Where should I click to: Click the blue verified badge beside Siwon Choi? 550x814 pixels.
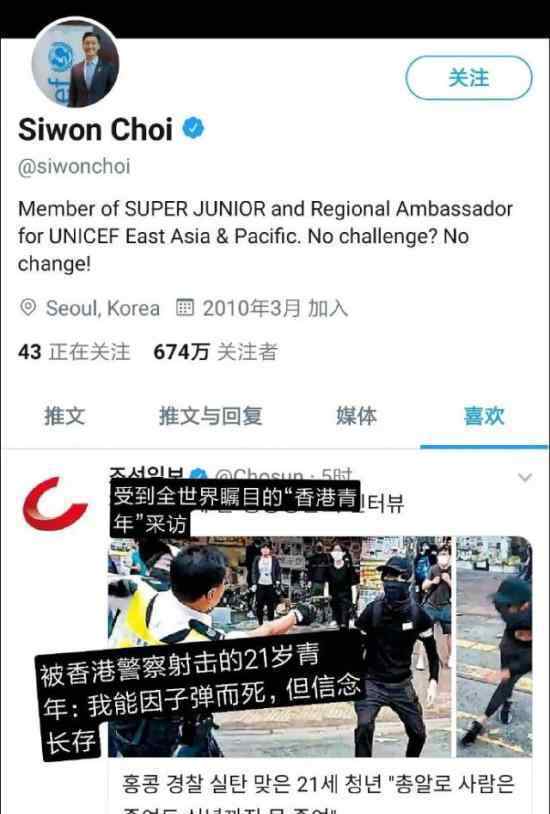point(193,129)
